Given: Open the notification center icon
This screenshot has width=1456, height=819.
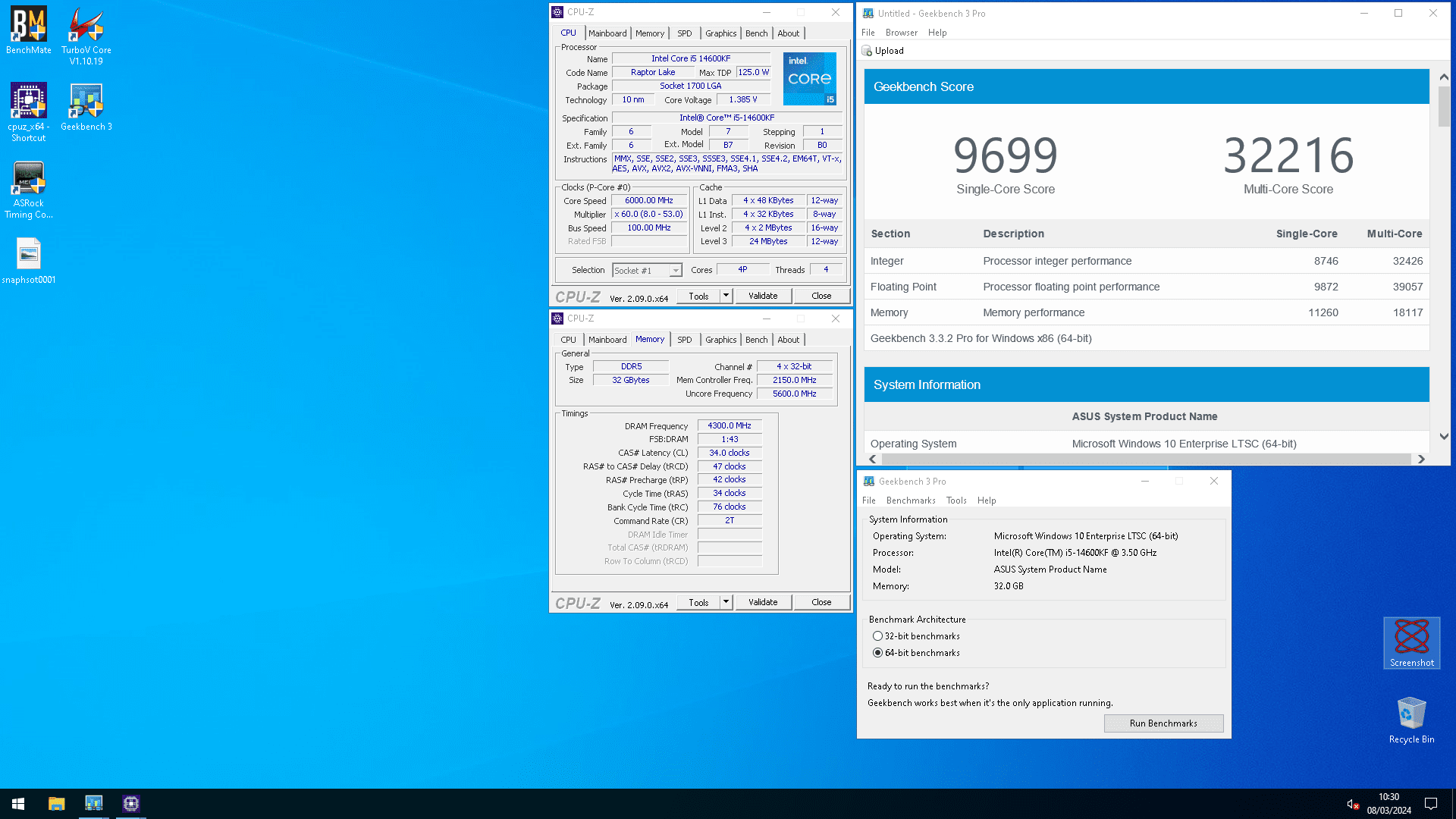Looking at the screenshot, I should pyautogui.click(x=1431, y=804).
